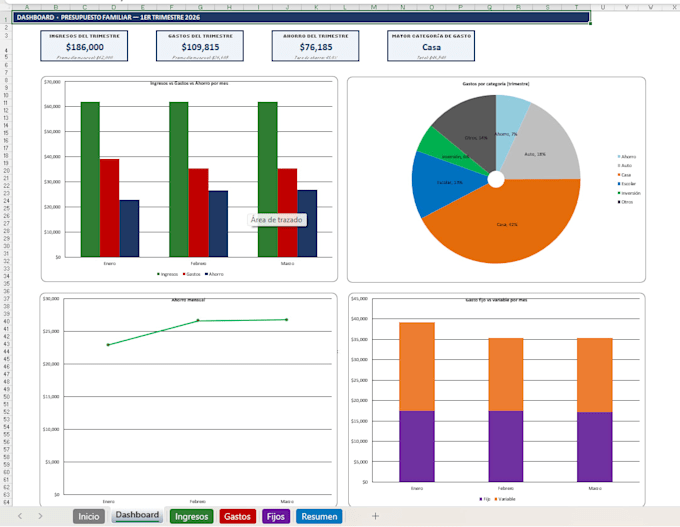This screenshot has width=680, height=527.
Task: Select column header U
Action: point(603,7)
